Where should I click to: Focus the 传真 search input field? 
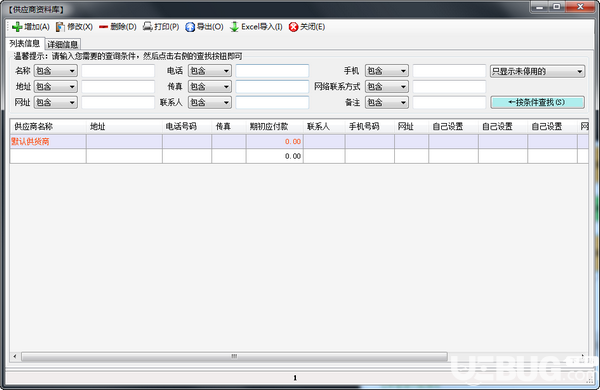pyautogui.click(x=272, y=86)
